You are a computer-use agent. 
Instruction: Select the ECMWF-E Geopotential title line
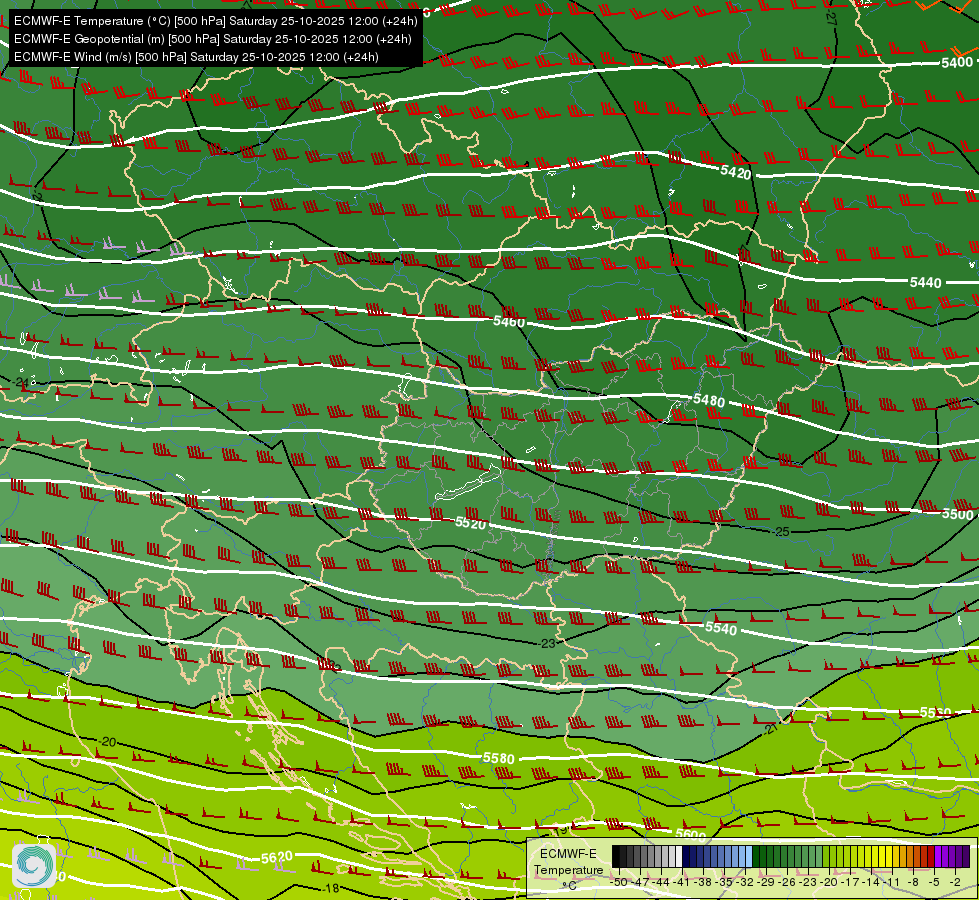(x=212, y=39)
